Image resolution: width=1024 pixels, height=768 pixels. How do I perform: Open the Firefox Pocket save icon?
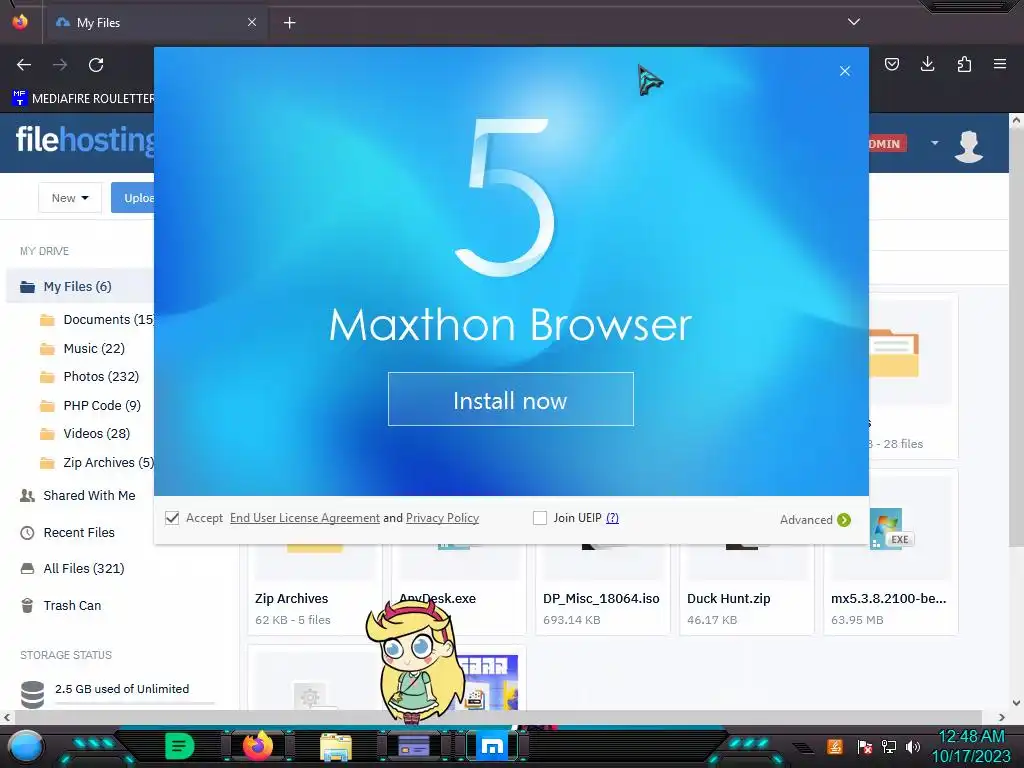click(x=891, y=64)
